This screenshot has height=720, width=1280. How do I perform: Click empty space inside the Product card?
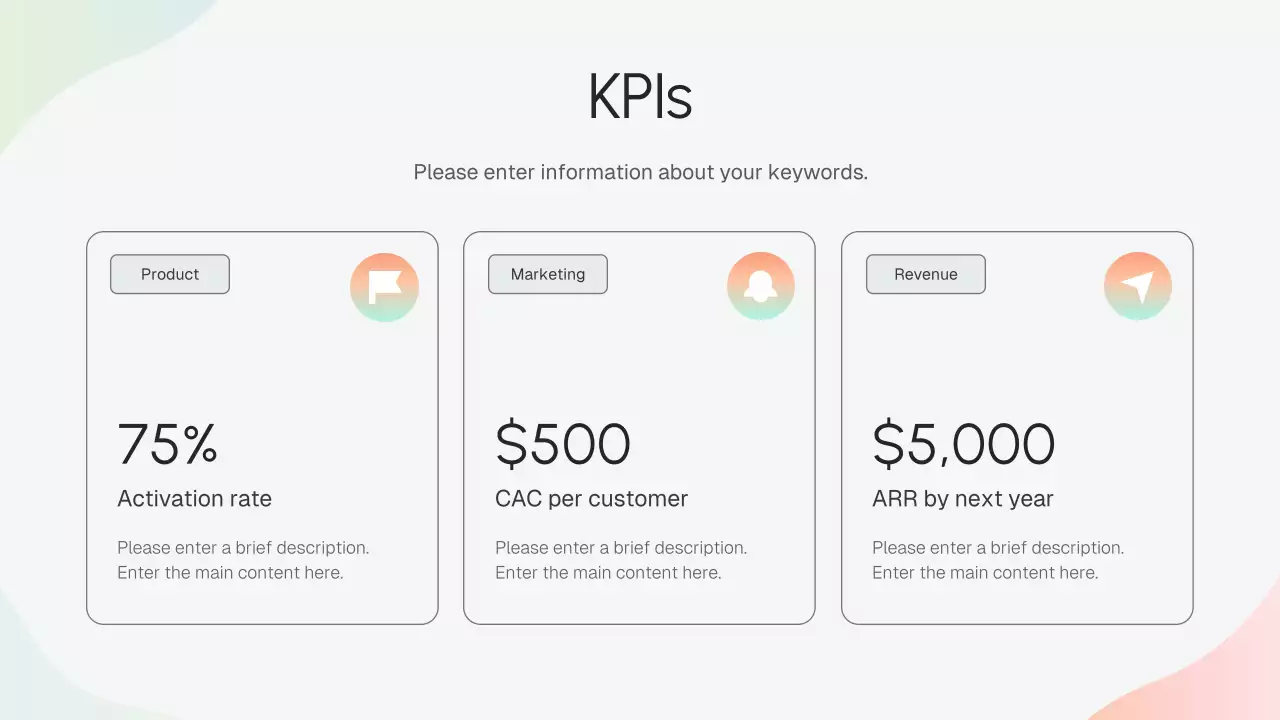262,360
